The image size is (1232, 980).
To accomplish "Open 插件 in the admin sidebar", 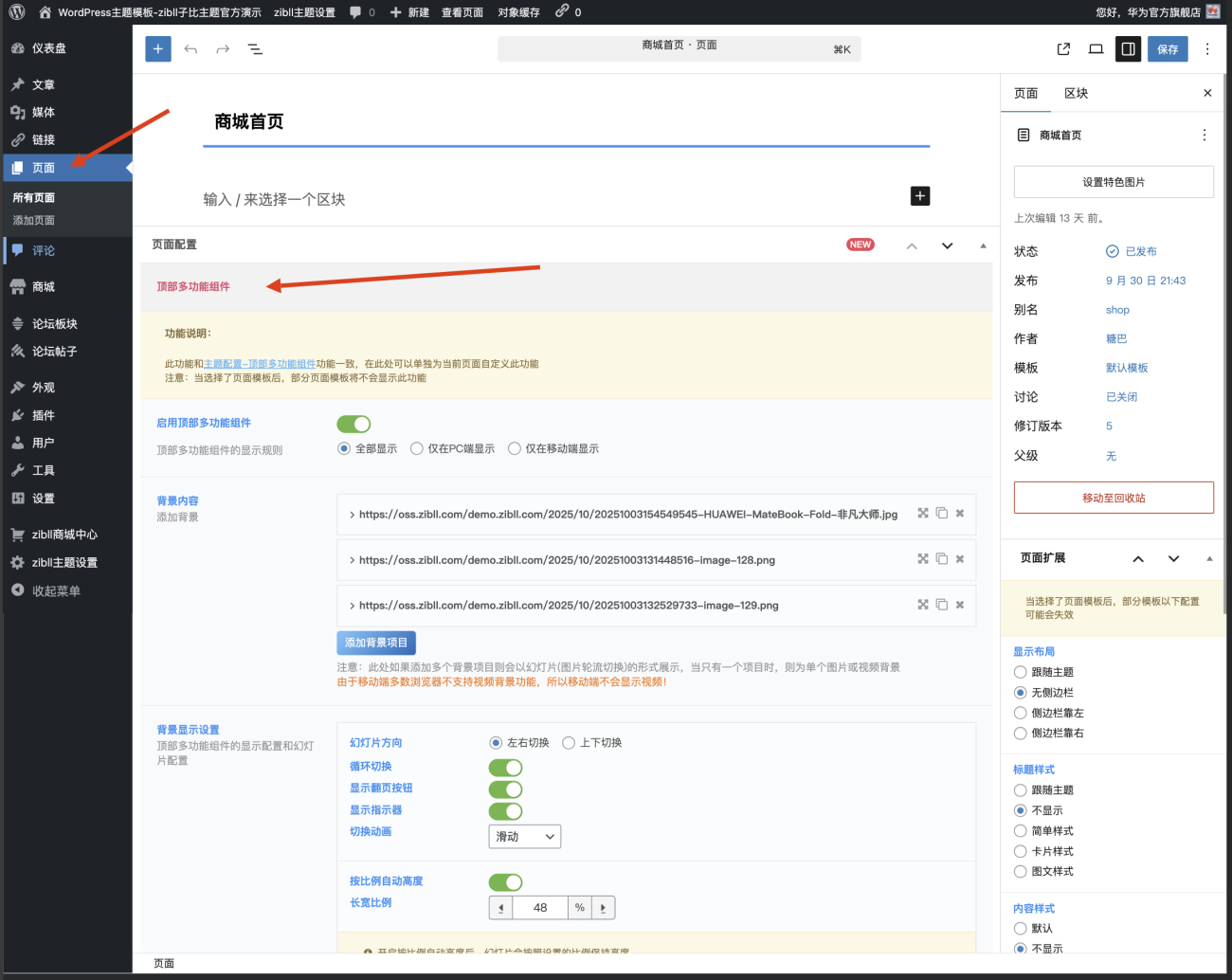I will click(x=44, y=415).
